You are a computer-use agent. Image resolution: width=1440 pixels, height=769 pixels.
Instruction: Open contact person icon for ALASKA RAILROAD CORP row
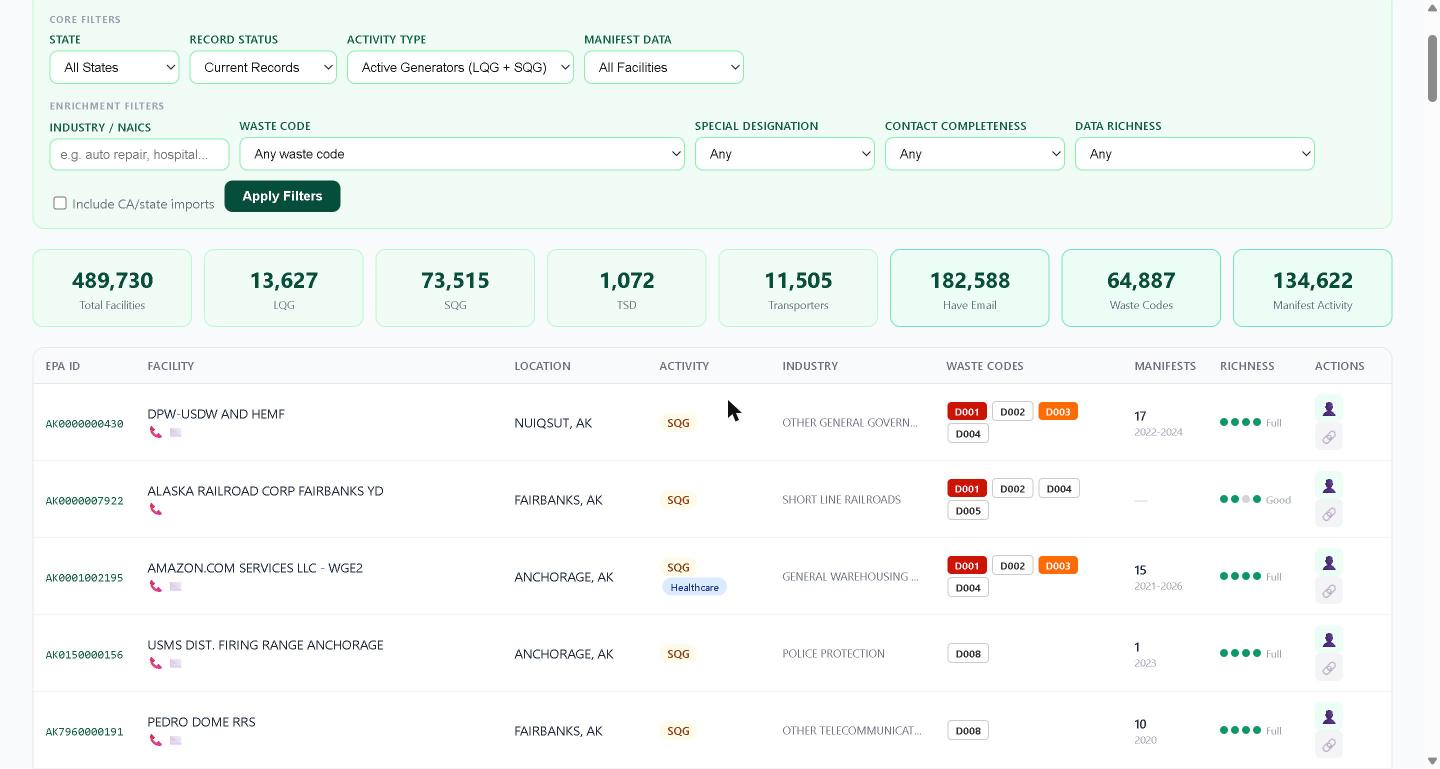[x=1328, y=486]
